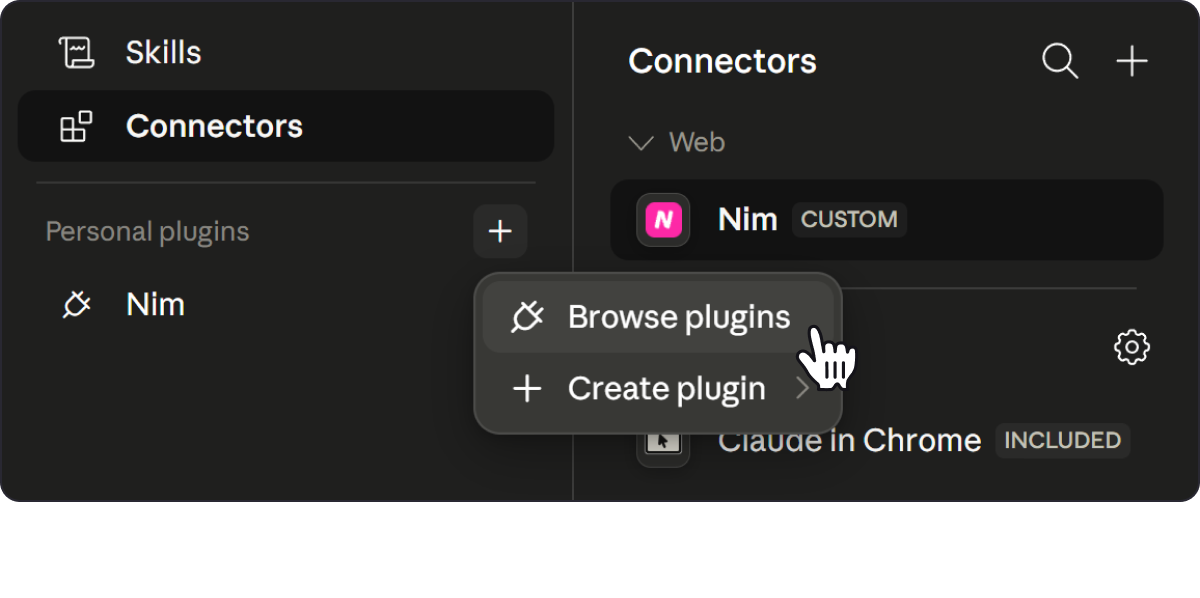Viewport: 1200px width, 598px height.
Task: Click the Skills scroll icon in sidebar
Action: [x=76, y=52]
